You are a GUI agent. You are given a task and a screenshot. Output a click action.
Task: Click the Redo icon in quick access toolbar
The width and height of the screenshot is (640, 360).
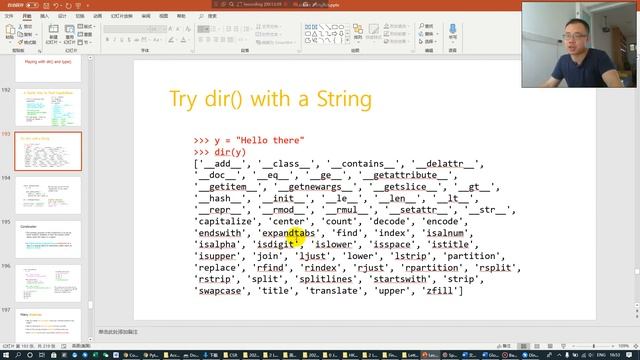tap(68, 5)
